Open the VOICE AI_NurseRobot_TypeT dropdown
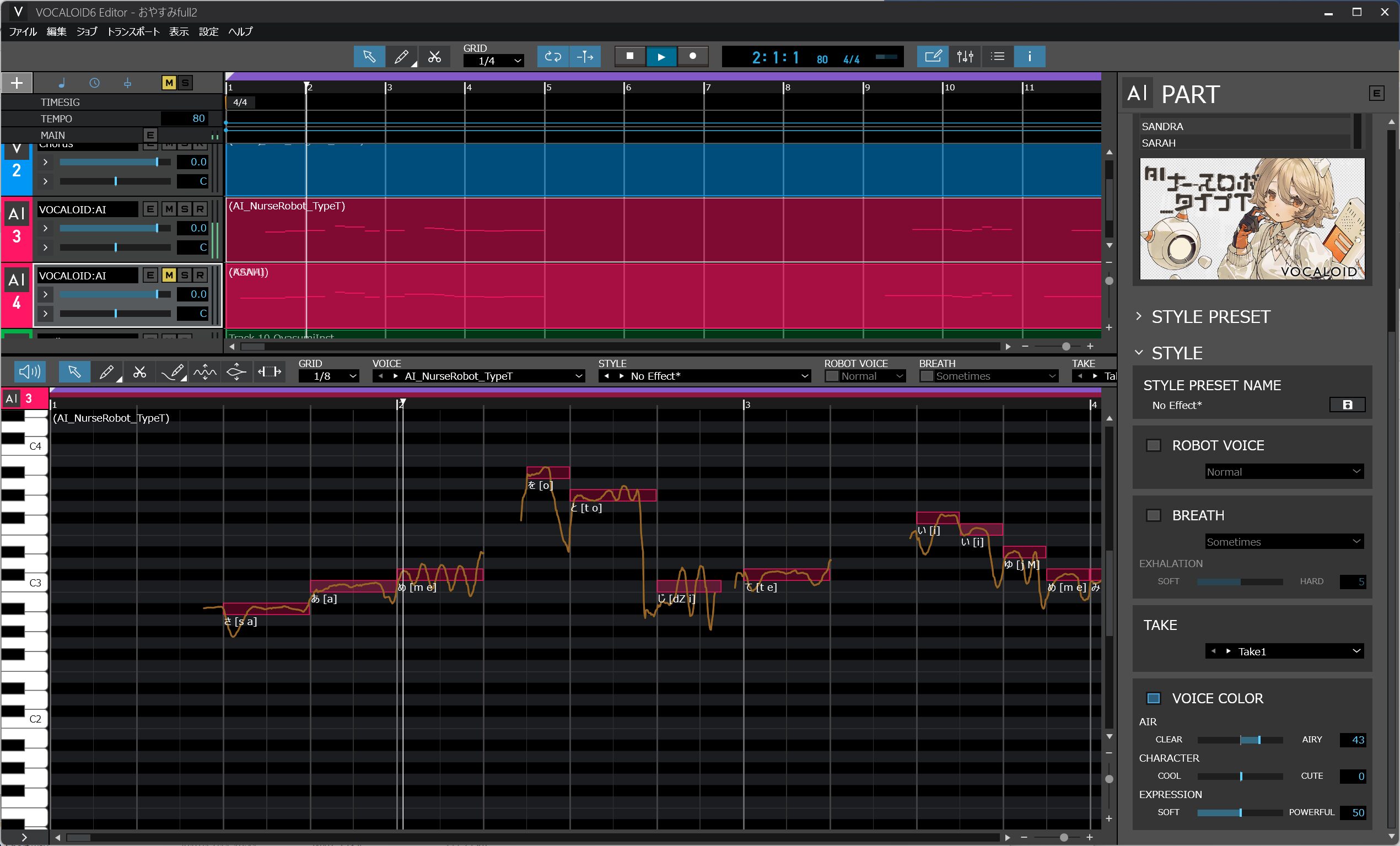The height and width of the screenshot is (846, 1400). [x=478, y=376]
